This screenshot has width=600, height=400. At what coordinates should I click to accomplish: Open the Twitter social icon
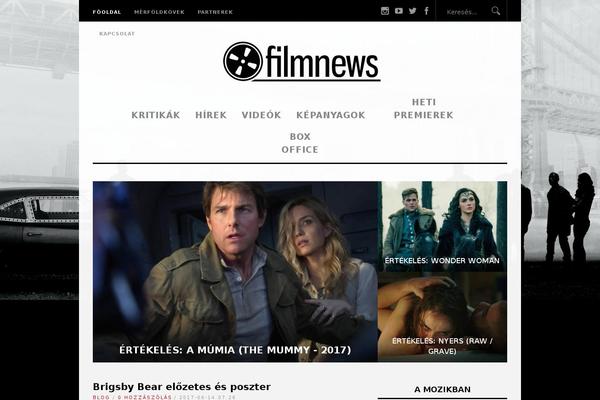click(412, 11)
